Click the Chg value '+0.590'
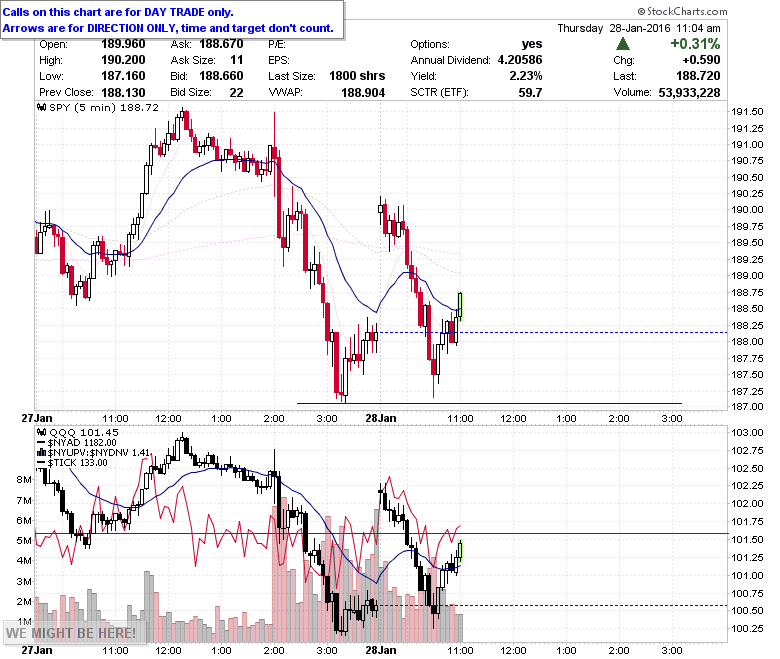Screen dimensions: 780x659 coord(701,60)
